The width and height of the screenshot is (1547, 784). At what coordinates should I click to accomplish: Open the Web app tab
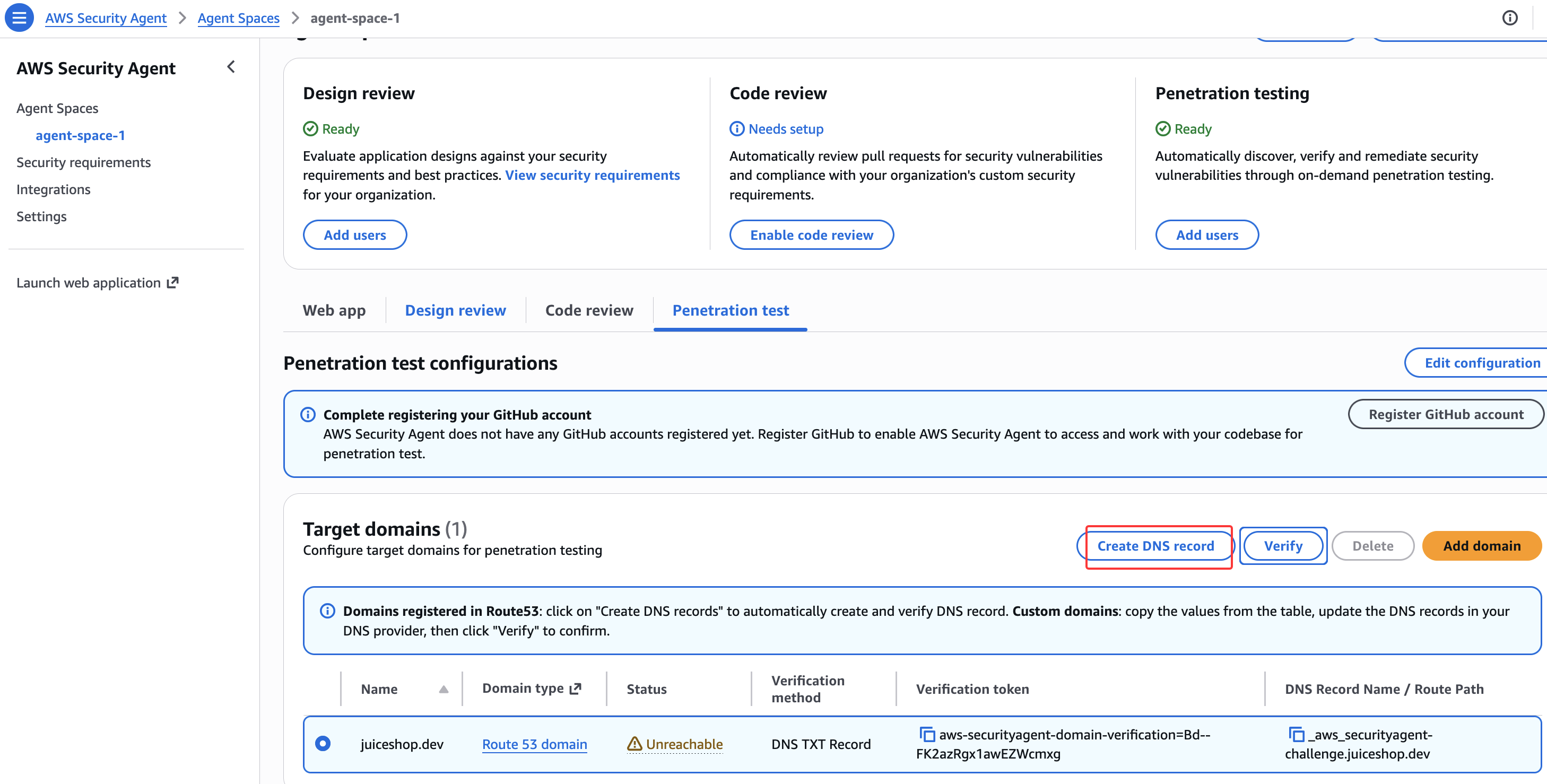coord(334,310)
